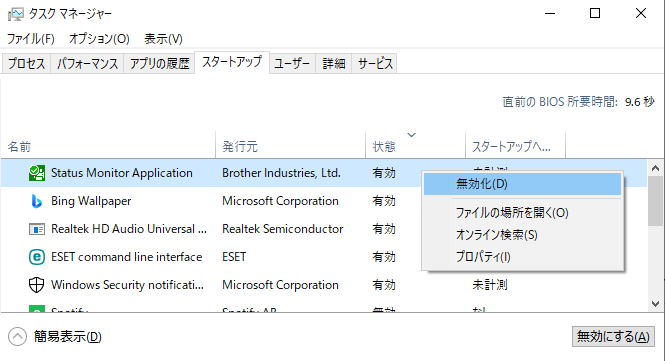The image size is (665, 361).
Task: Select the Bing Wallpaper row name
Action: click(91, 201)
